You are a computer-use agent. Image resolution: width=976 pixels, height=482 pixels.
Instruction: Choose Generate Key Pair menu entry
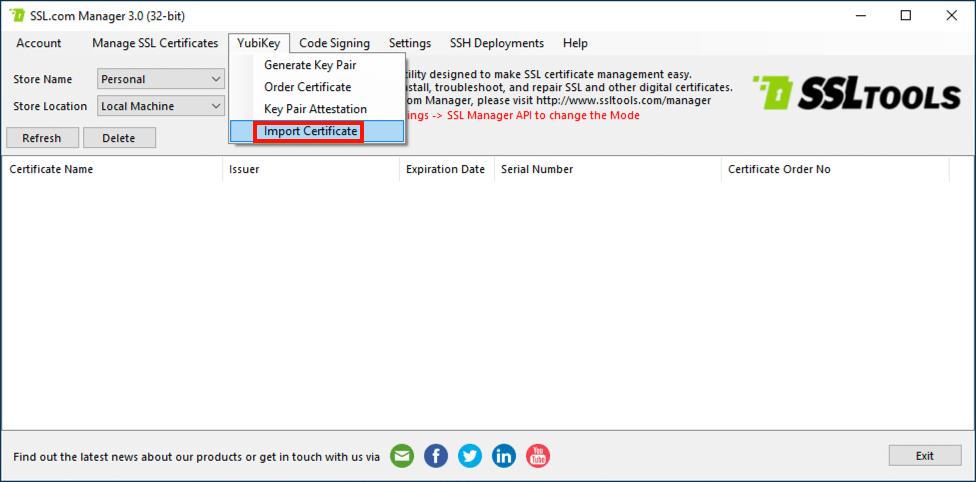coord(310,65)
